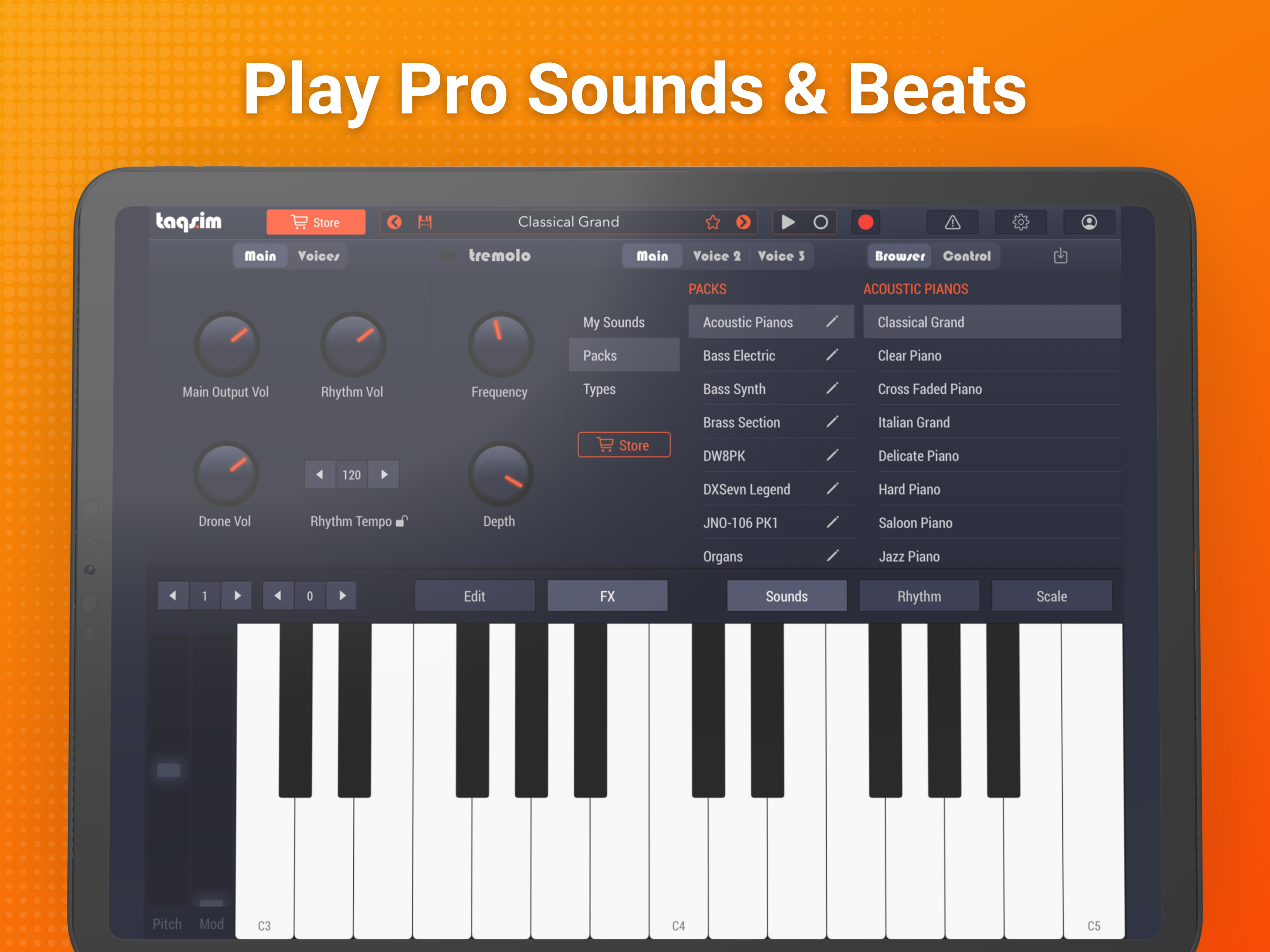Open the user account profile icon
This screenshot has height=952, width=1270.
click(1089, 222)
